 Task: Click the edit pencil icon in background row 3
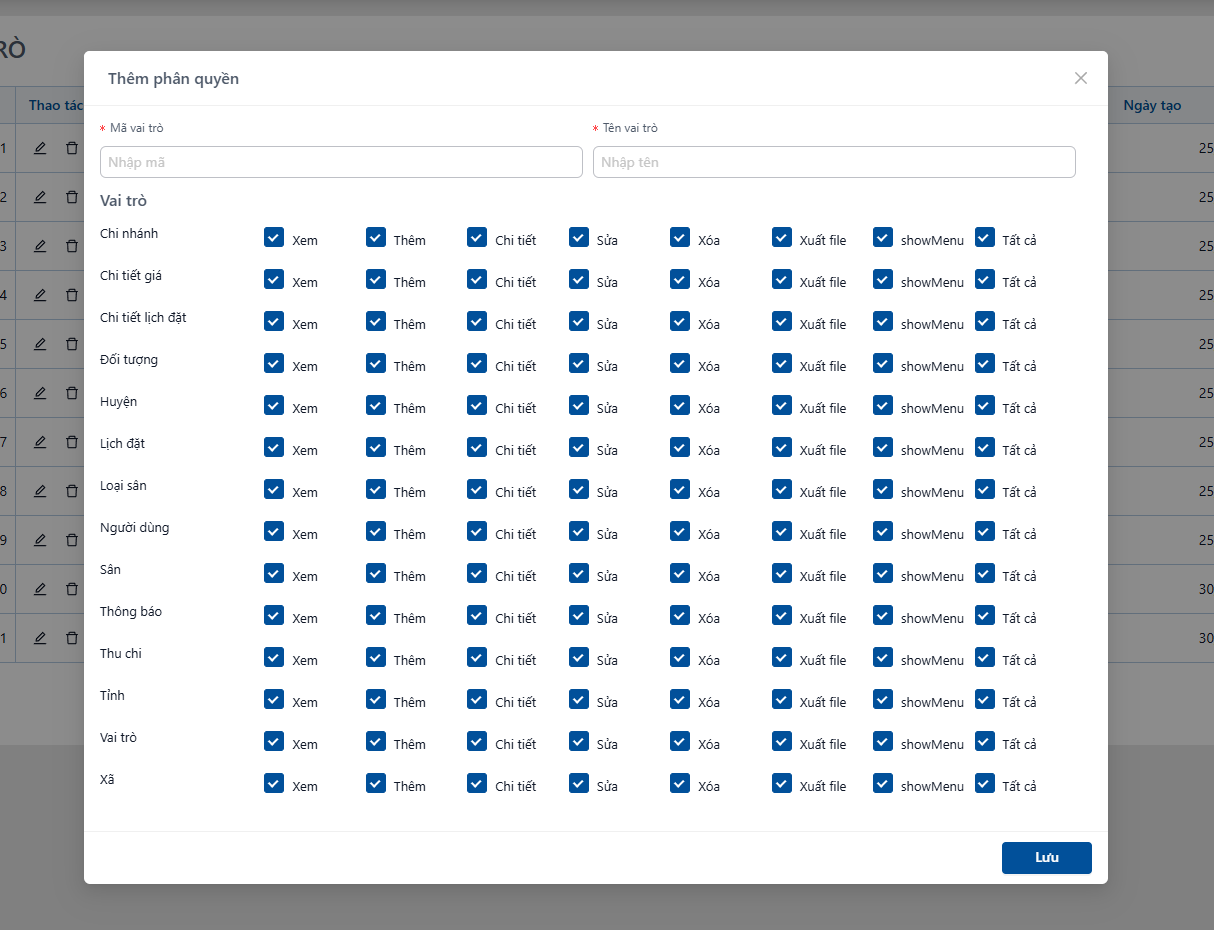pos(40,246)
